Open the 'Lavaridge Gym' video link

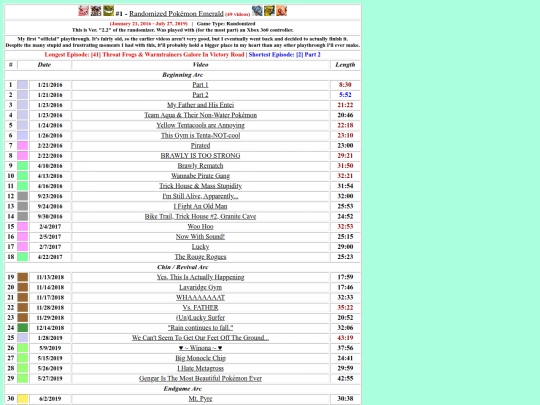200,287
